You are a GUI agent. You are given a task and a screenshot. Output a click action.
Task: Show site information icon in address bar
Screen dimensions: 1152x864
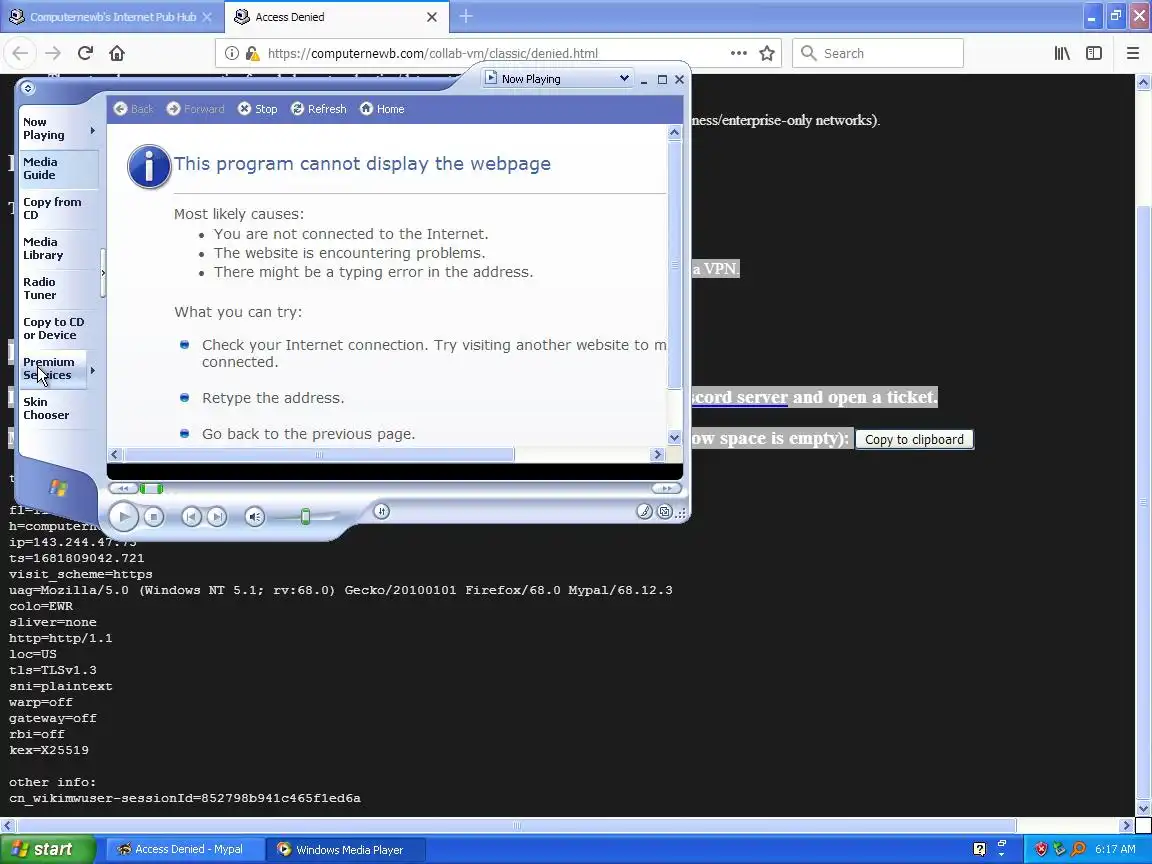(x=231, y=53)
